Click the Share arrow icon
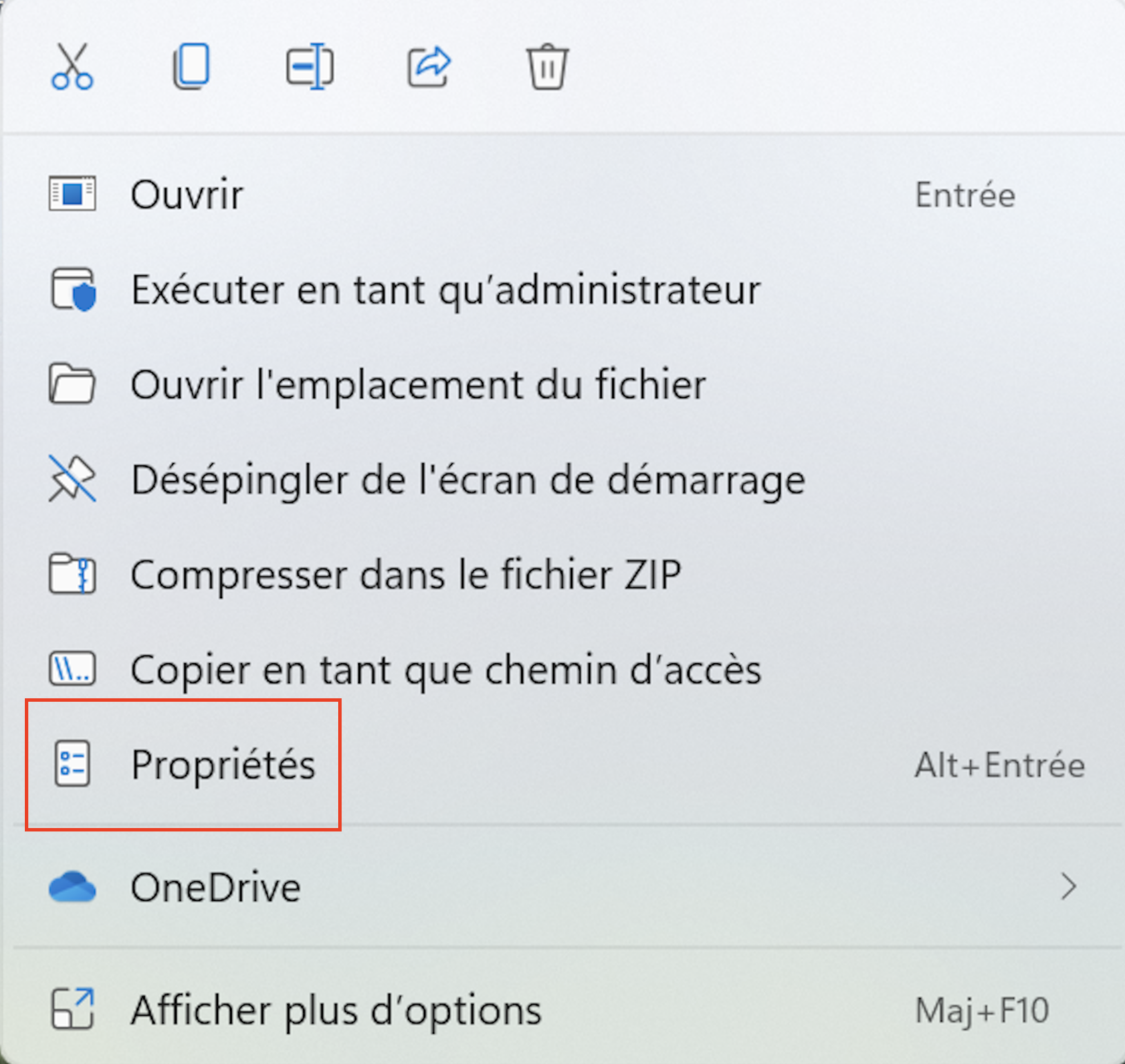 429,67
